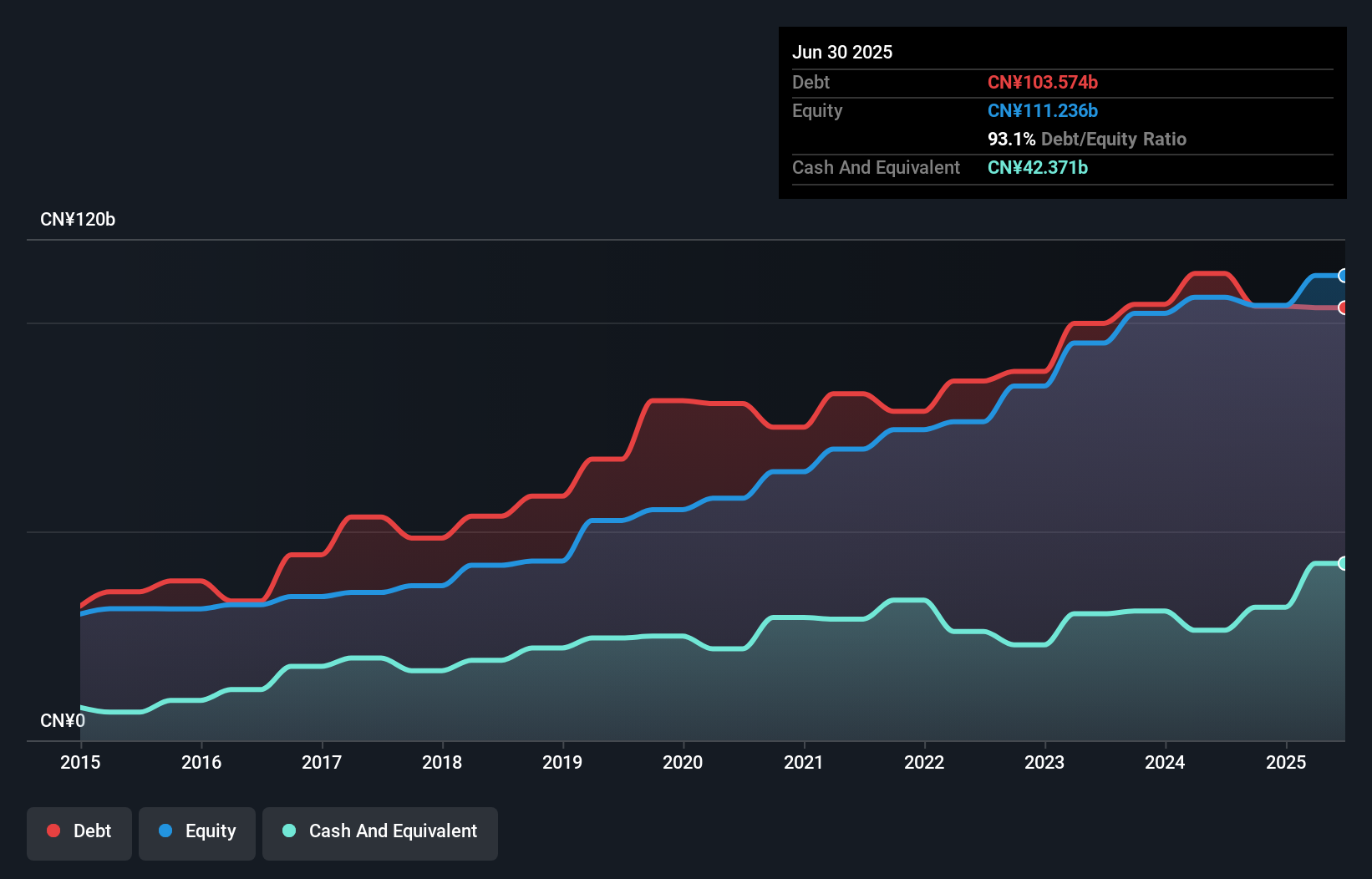Screen dimensions: 1372x879
Task: Select the blue Equity endpoint marker on chart
Action: (1344, 275)
